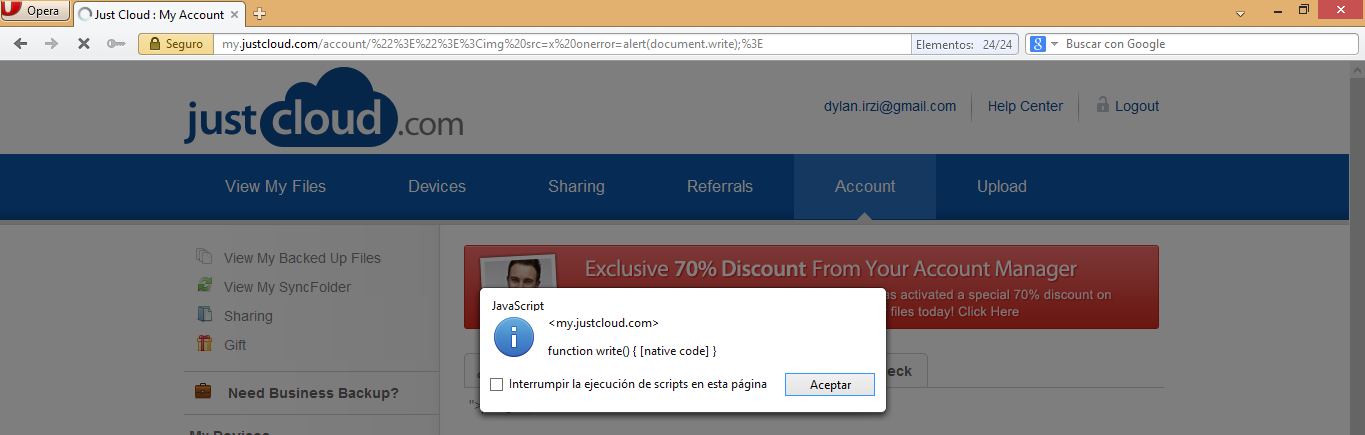
Task: Open the closed tabs dropdown in tab bar
Action: [1240, 13]
